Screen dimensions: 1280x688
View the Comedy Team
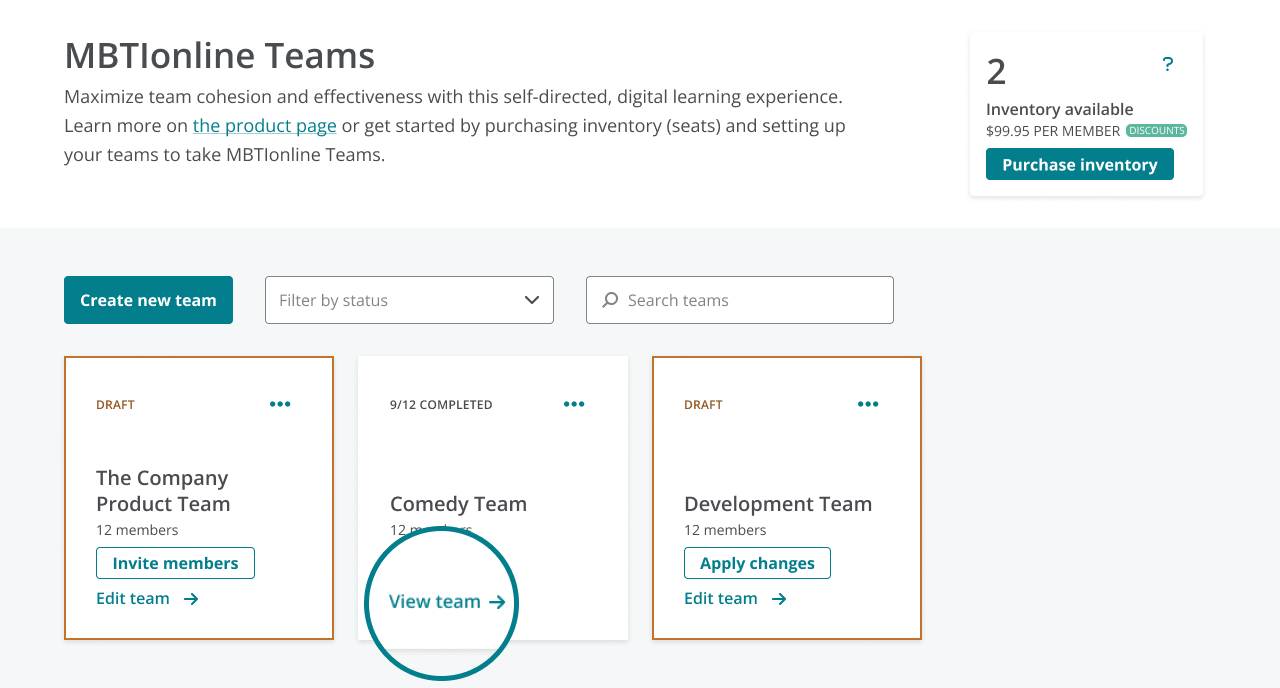(x=447, y=601)
